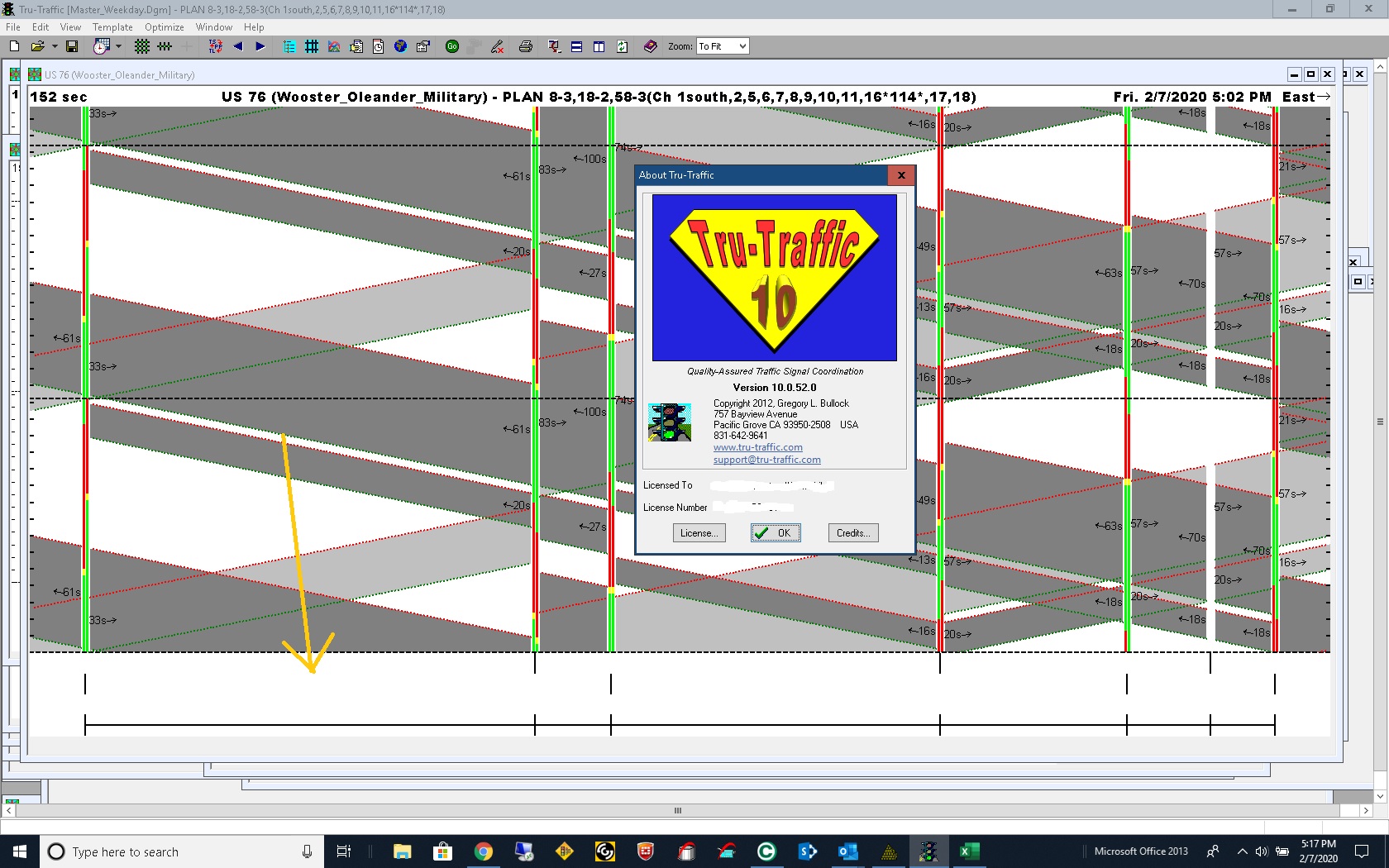Viewport: 1389px width, 868px height.
Task: Click the 152 sec cycle length label
Action: tap(59, 97)
